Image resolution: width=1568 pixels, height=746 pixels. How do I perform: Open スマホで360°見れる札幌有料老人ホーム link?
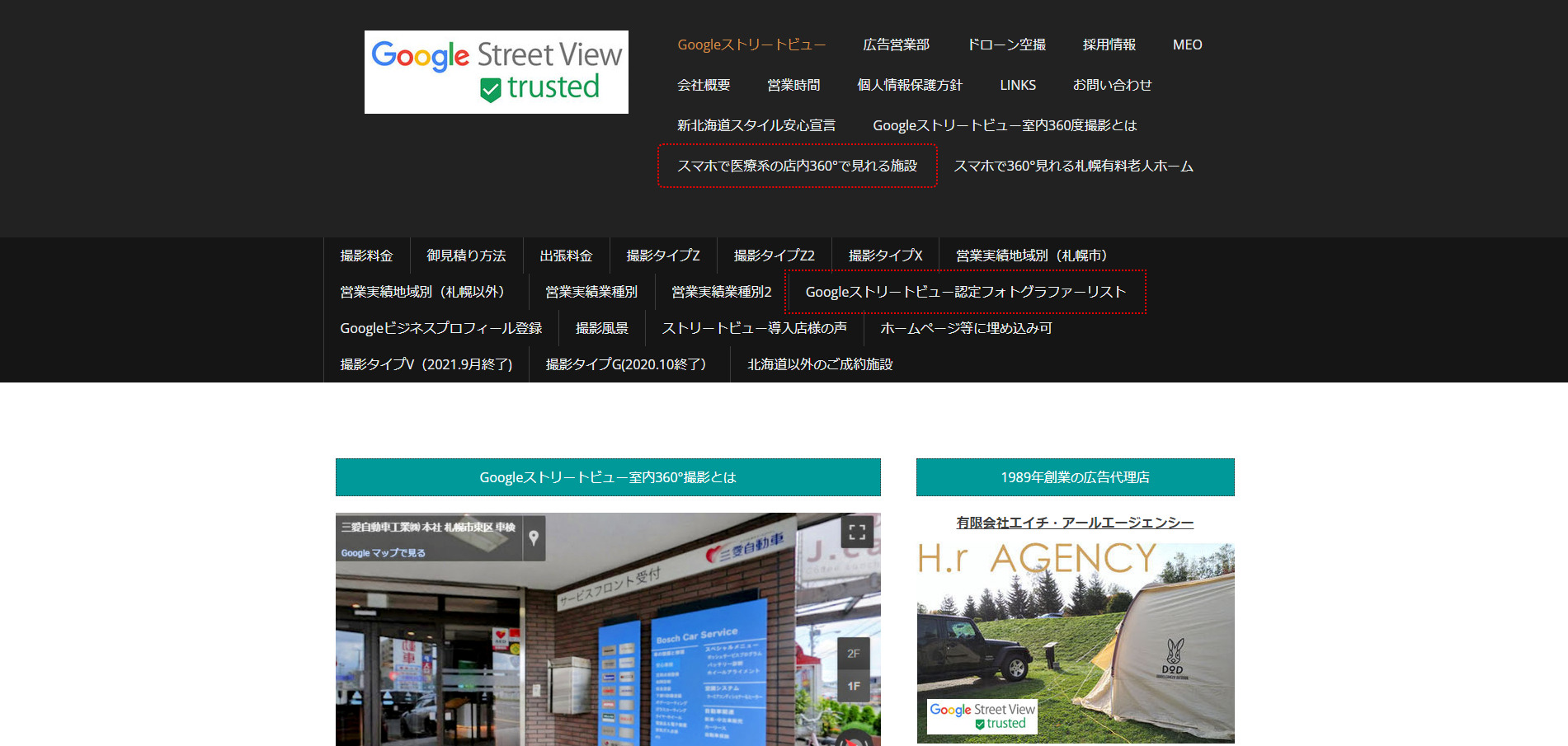1073,166
